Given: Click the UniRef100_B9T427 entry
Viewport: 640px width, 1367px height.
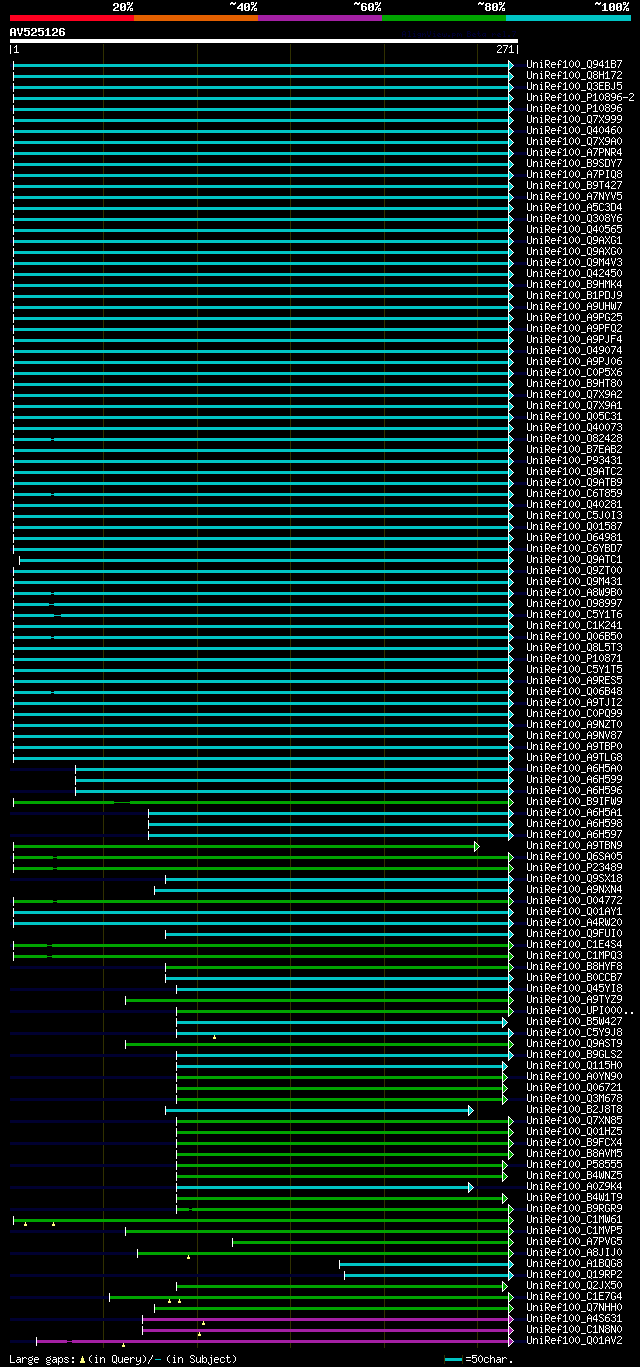Looking at the screenshot, I should (574, 185).
